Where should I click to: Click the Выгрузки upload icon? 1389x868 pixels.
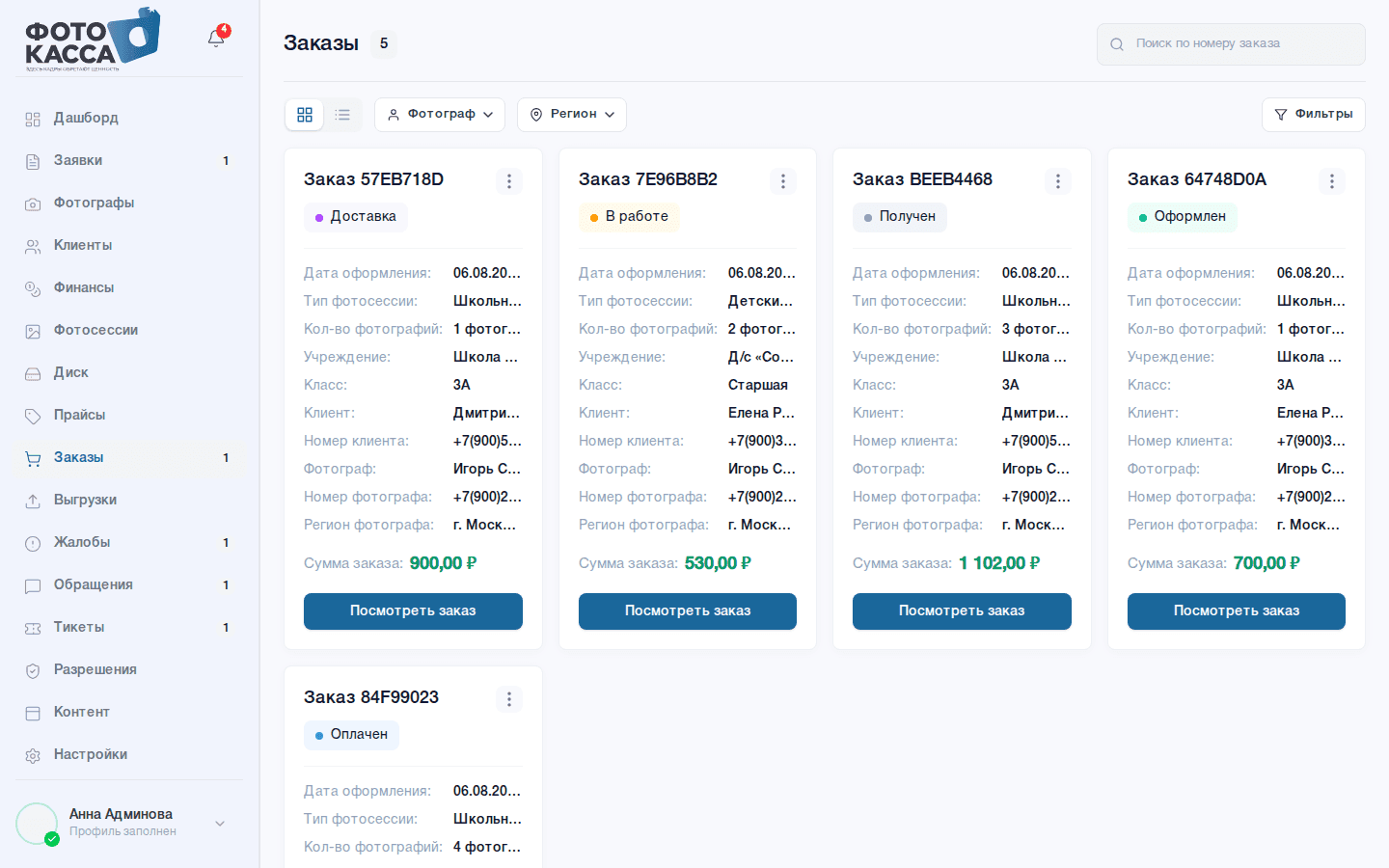point(33,501)
